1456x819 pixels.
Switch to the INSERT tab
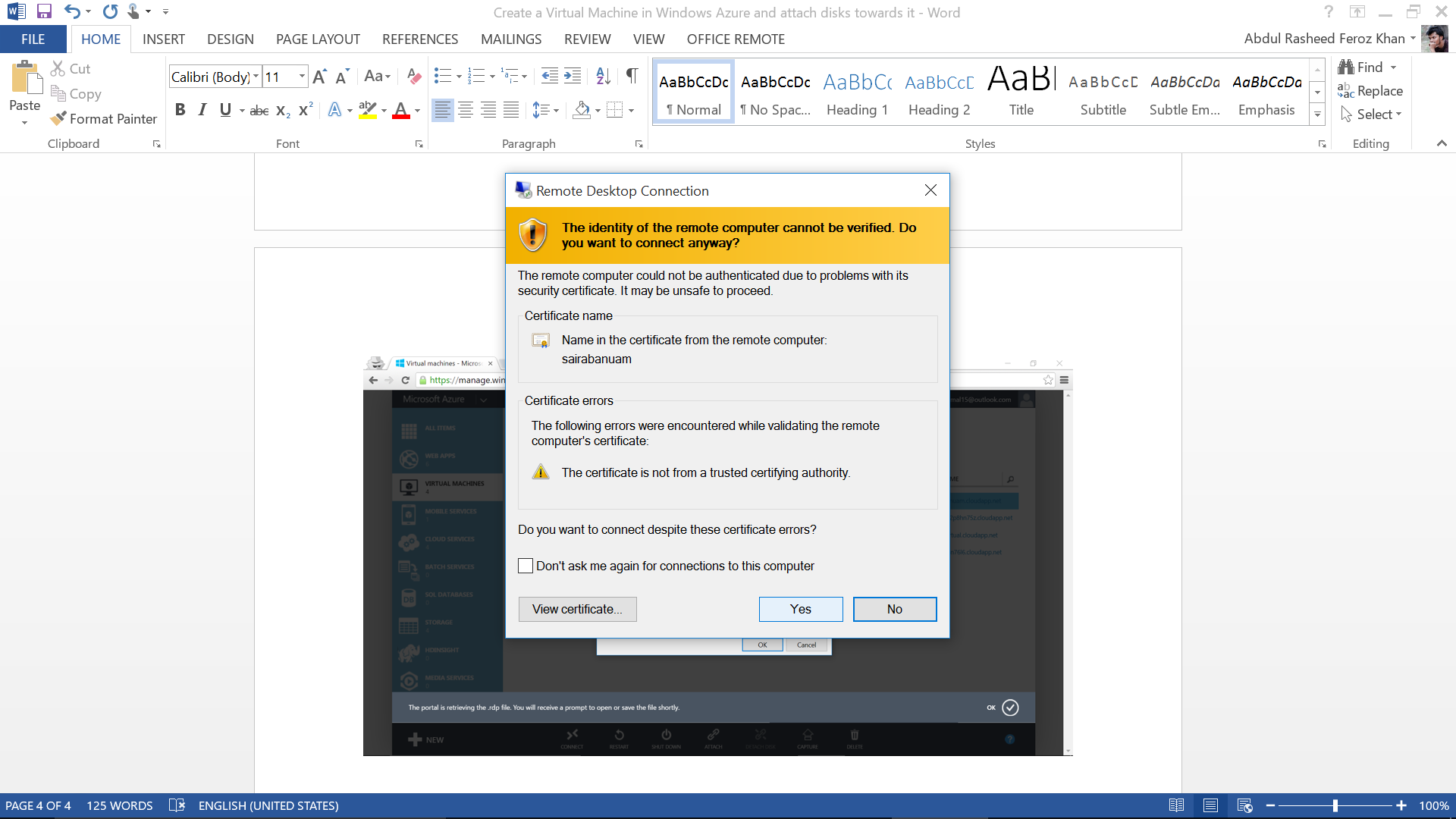[x=164, y=39]
